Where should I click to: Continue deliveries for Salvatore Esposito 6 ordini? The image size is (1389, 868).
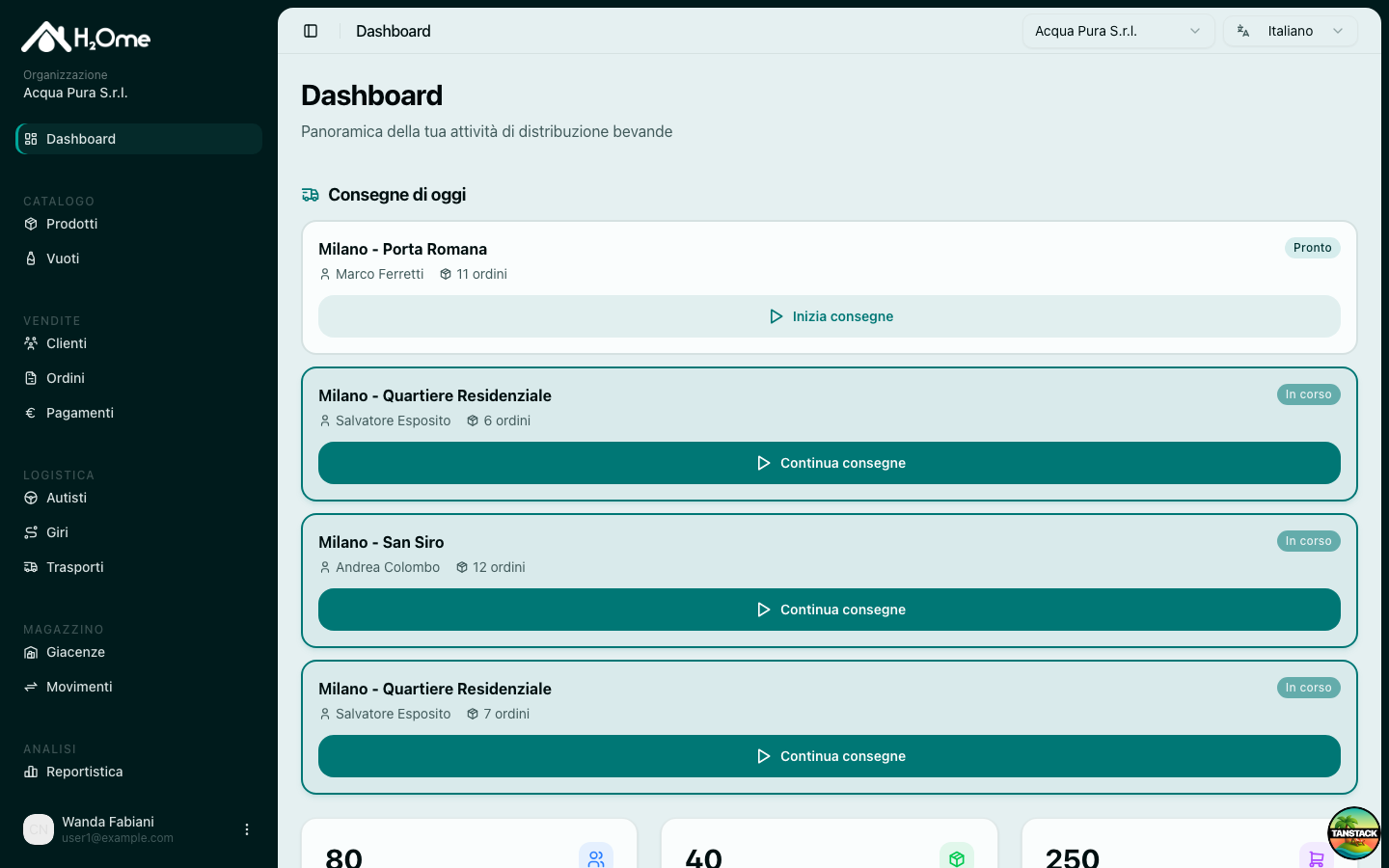pos(830,463)
